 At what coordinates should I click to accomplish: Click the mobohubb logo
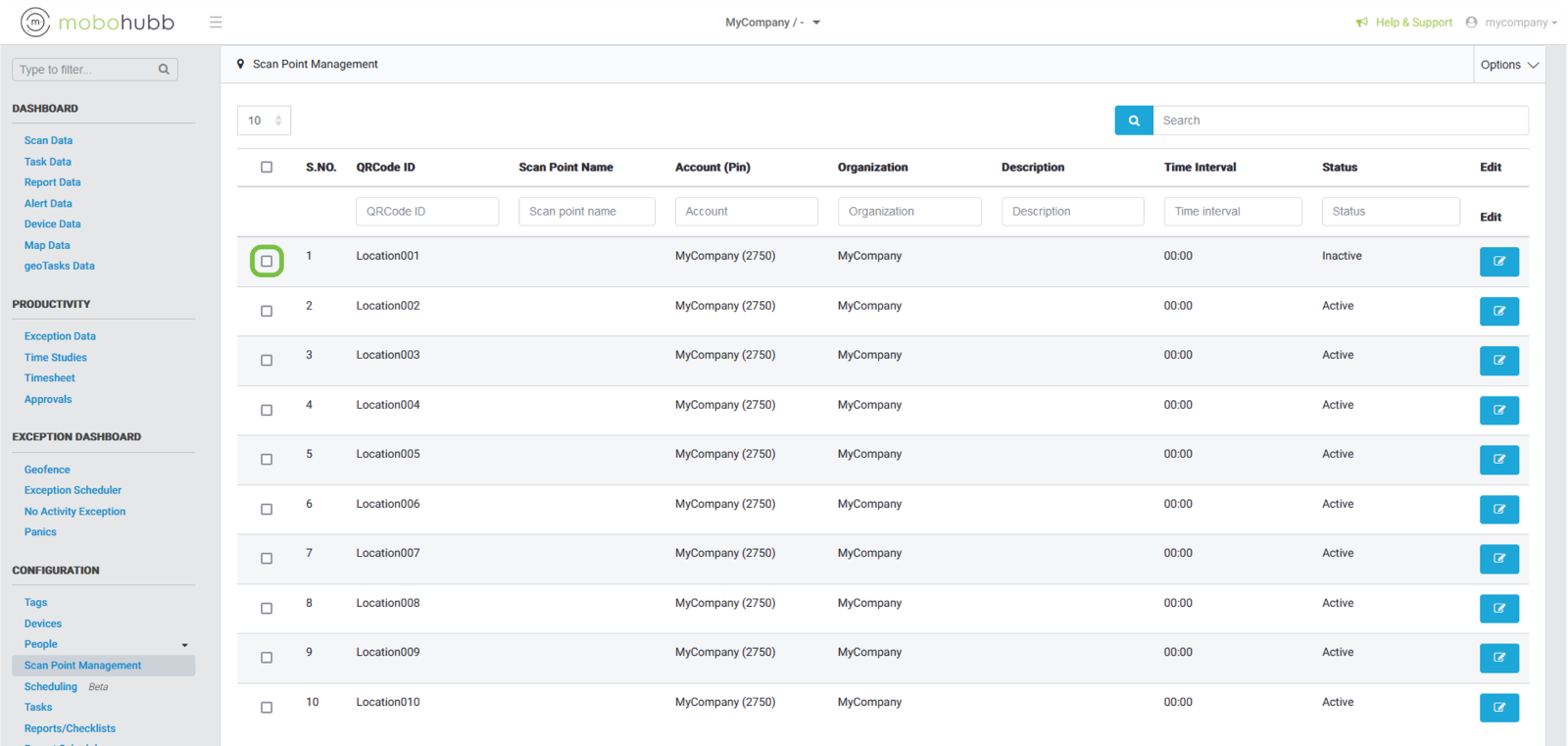click(98, 22)
